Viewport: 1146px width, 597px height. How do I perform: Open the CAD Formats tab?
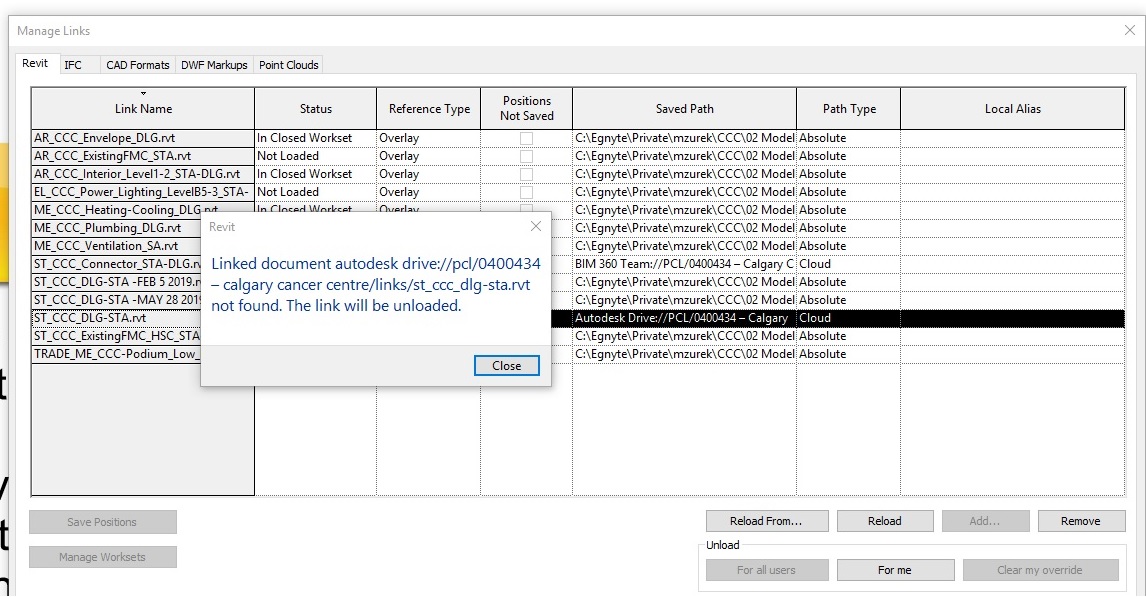click(137, 64)
